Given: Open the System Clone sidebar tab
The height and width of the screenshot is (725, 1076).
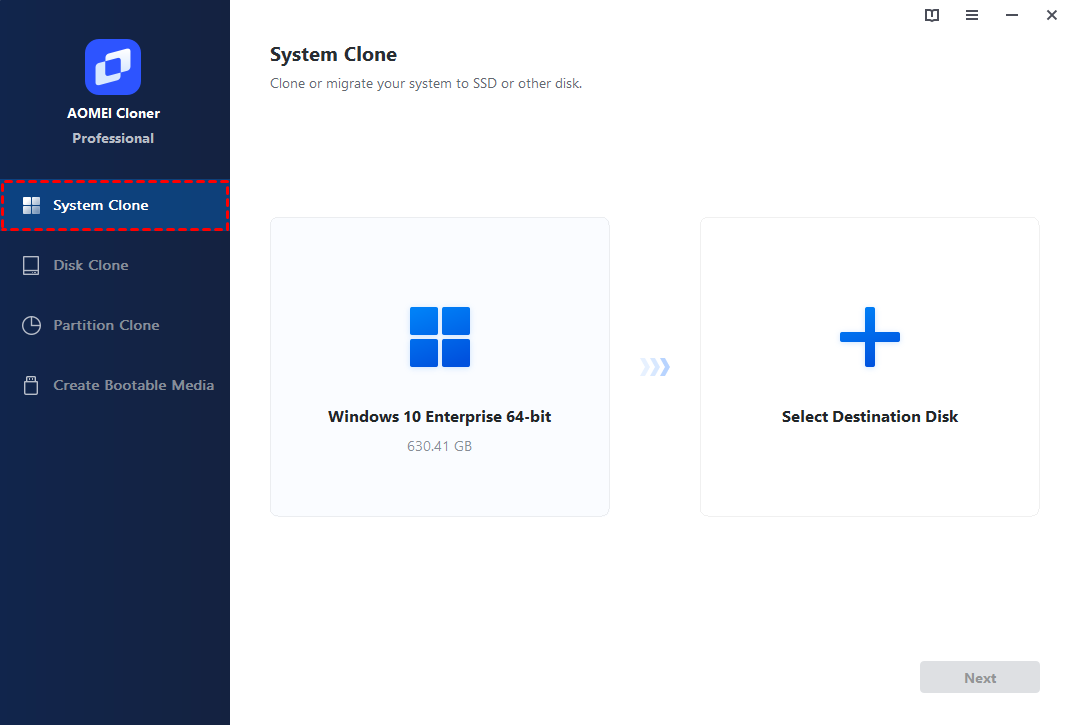Looking at the screenshot, I should click(115, 205).
